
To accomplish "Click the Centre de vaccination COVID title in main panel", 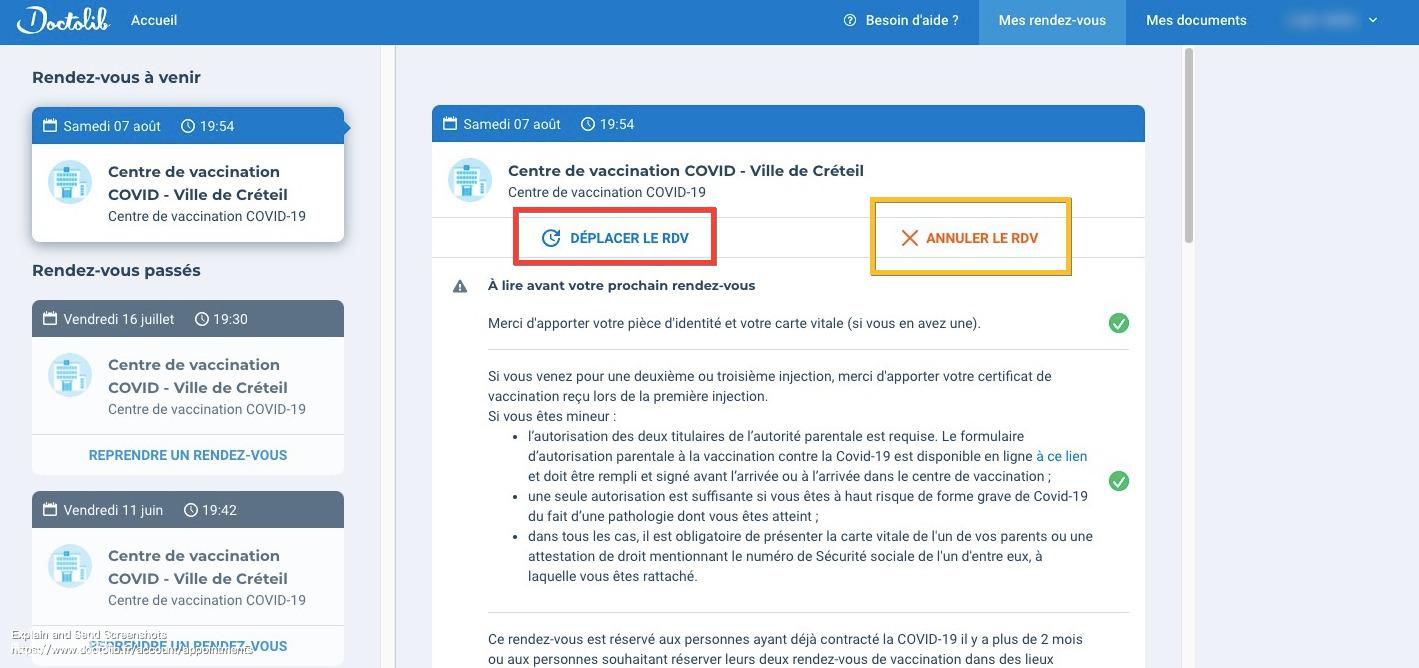I will pos(686,171).
